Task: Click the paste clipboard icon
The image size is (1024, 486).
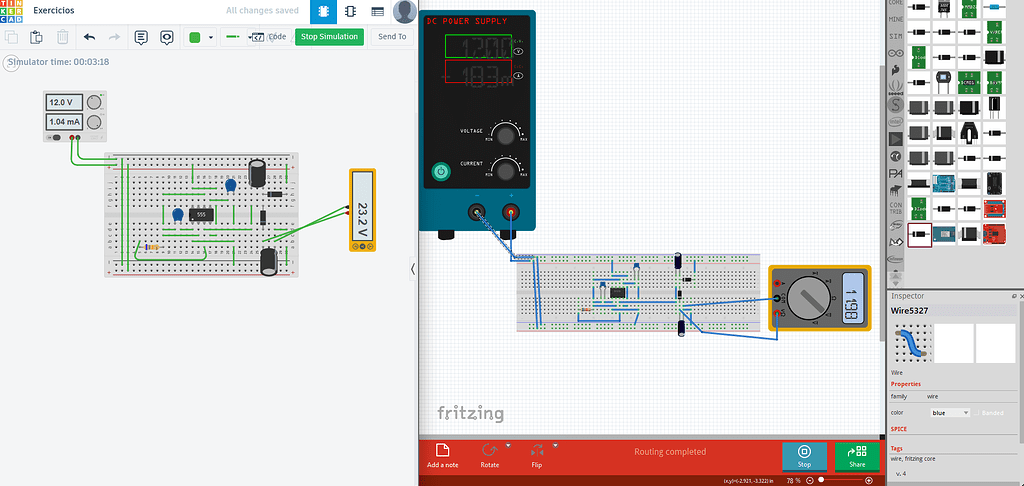Action: pos(37,37)
